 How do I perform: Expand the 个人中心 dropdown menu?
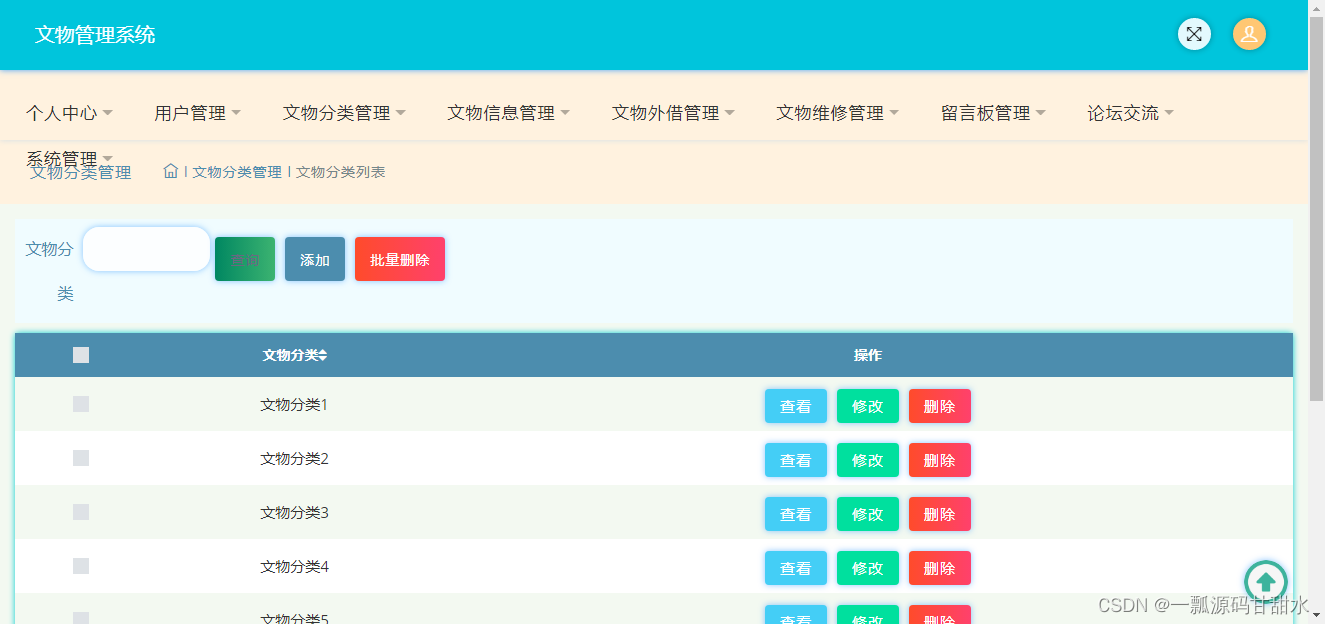69,113
